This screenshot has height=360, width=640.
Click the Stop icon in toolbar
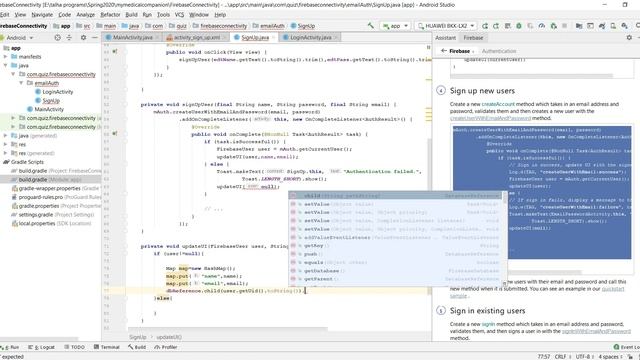(x=564, y=26)
